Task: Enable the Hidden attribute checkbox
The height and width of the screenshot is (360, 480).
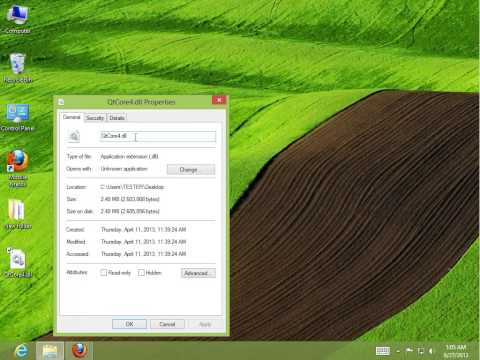Action: 141,273
